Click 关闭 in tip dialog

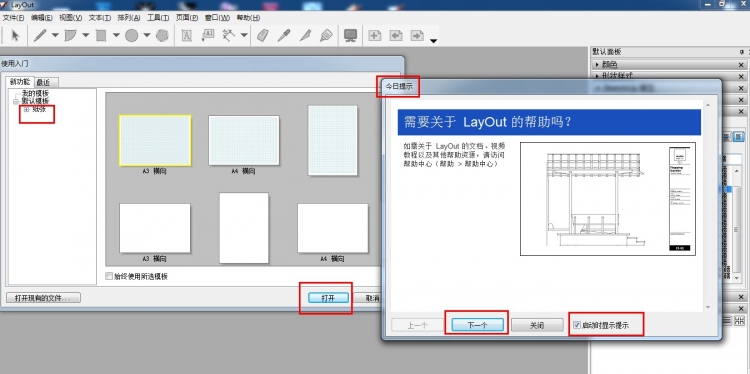click(537, 325)
